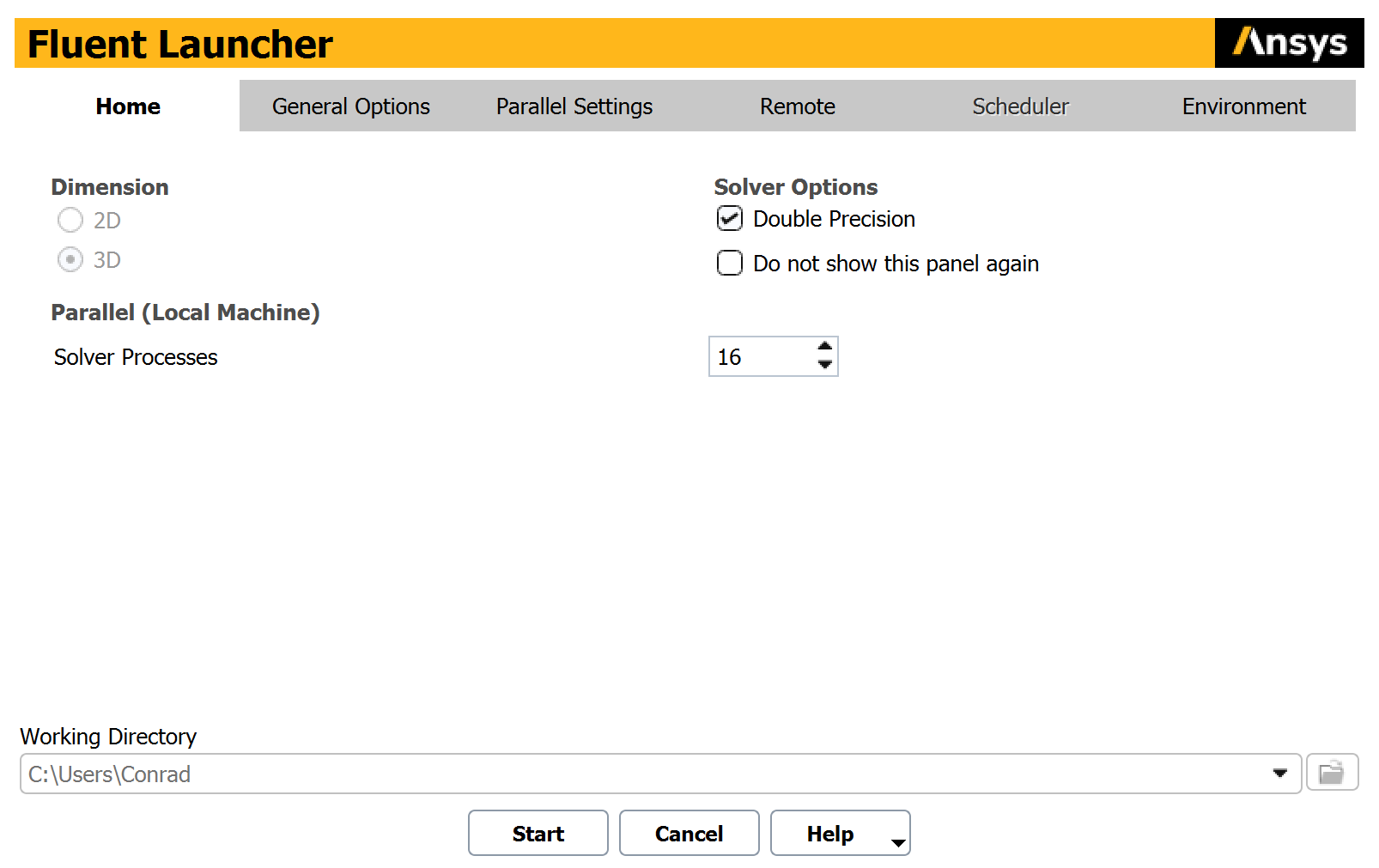
Task: Go to the Remote tab
Action: point(797,106)
